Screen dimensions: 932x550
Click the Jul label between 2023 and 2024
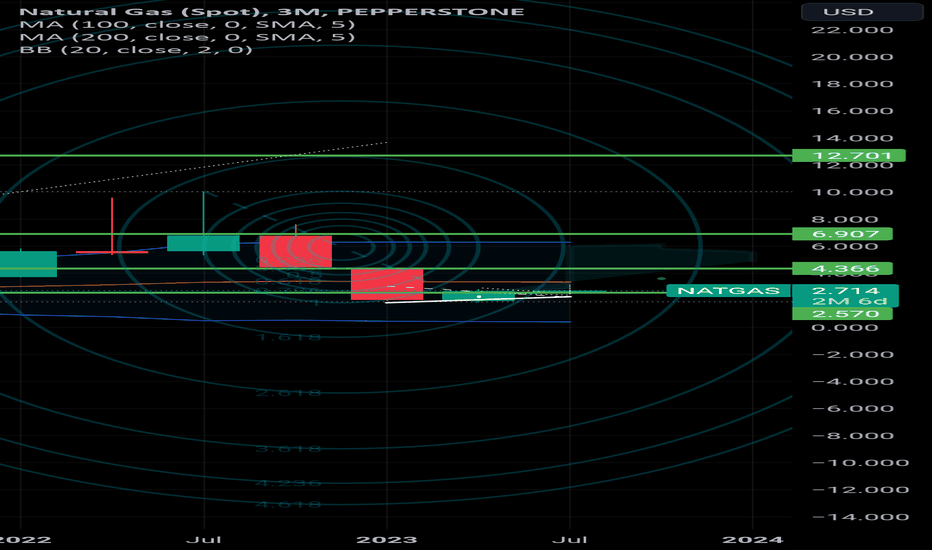point(569,539)
